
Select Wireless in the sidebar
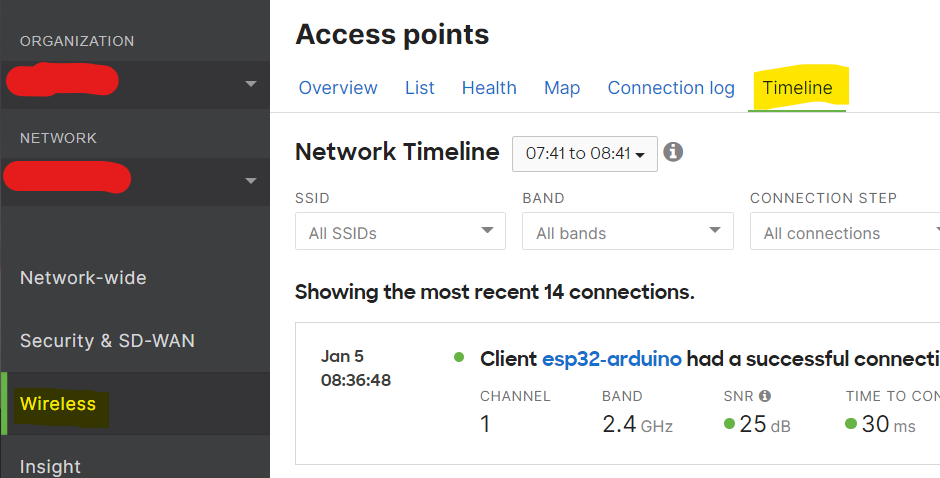click(58, 404)
